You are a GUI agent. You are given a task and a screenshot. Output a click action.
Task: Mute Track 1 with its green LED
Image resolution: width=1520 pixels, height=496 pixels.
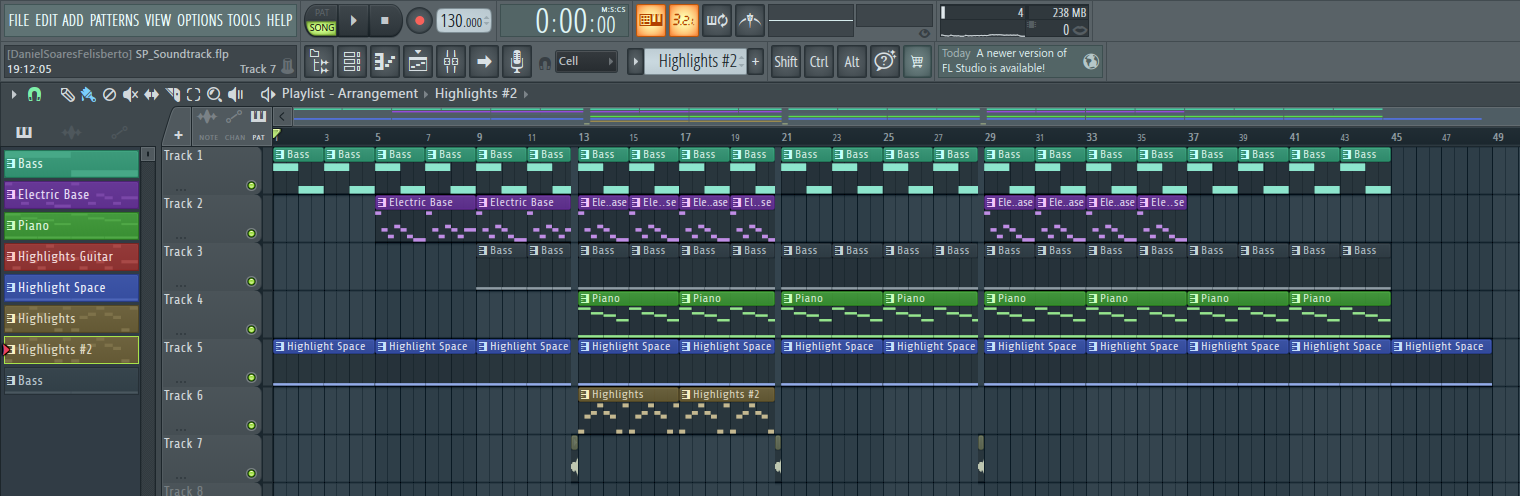[x=251, y=186]
